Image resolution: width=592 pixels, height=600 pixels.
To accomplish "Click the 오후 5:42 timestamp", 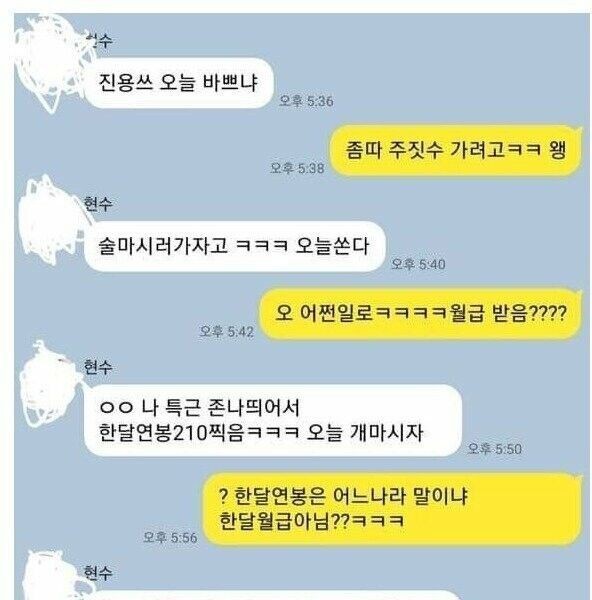I will point(227,331).
